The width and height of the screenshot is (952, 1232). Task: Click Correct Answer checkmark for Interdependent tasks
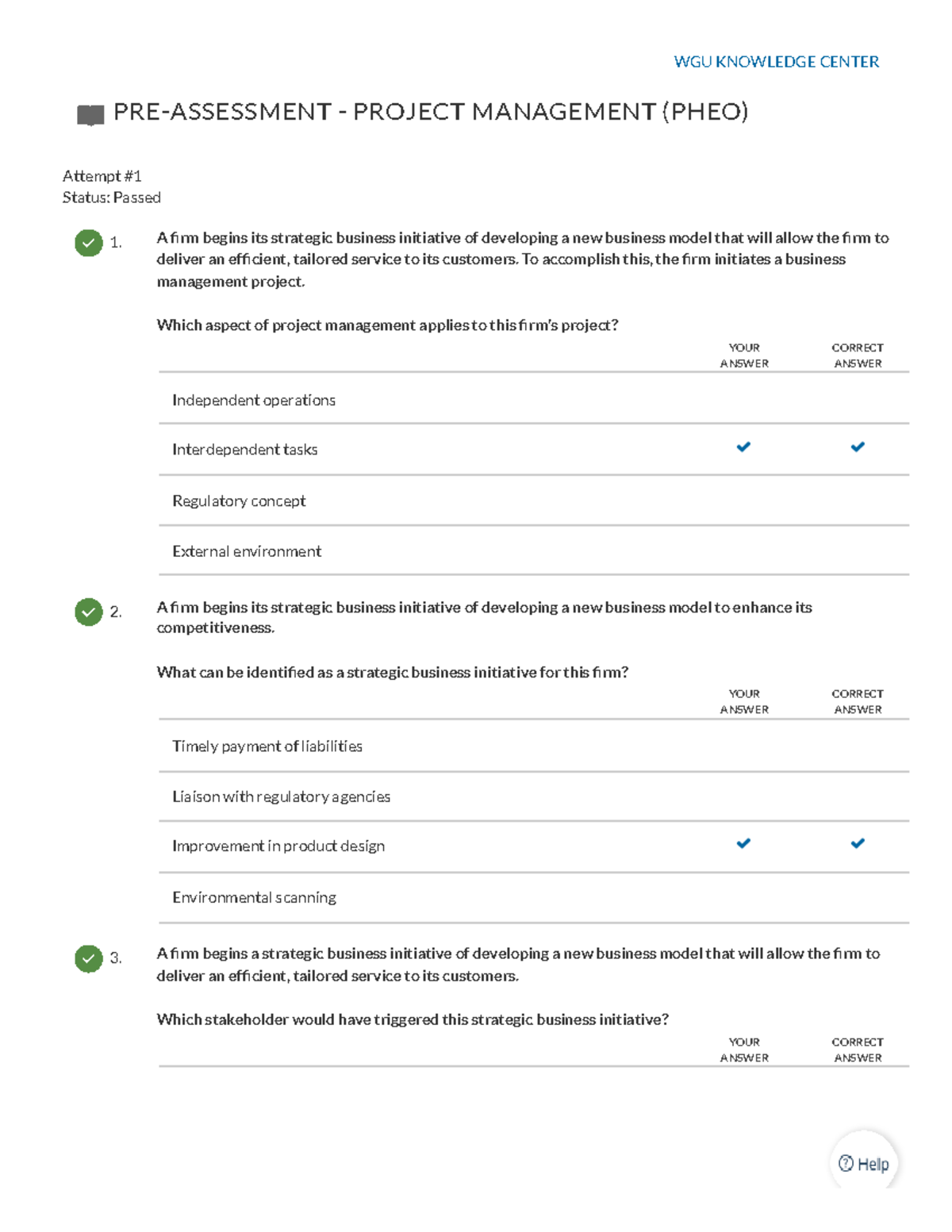point(858,447)
